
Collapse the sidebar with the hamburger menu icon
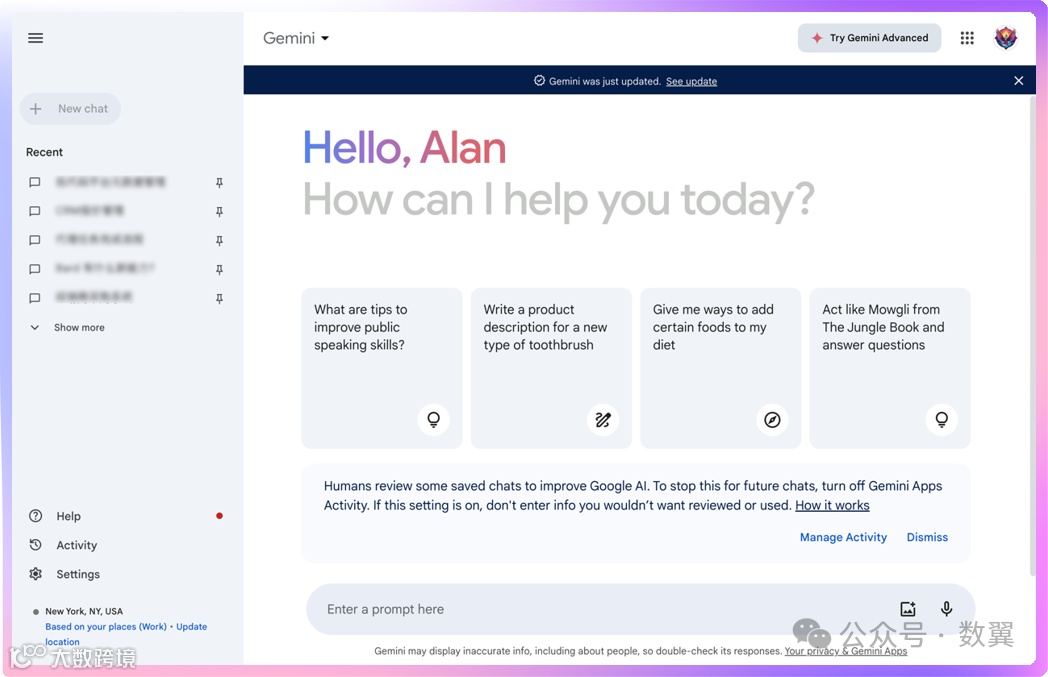click(35, 38)
